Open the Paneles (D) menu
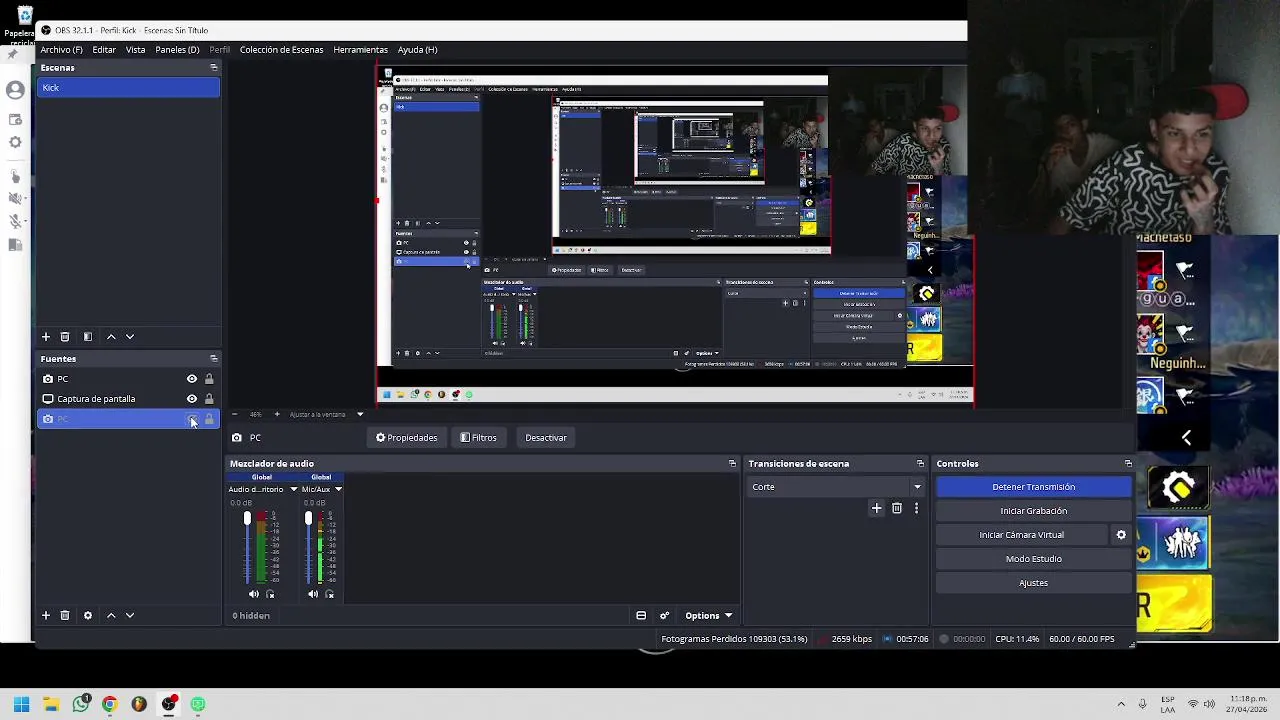 point(177,50)
